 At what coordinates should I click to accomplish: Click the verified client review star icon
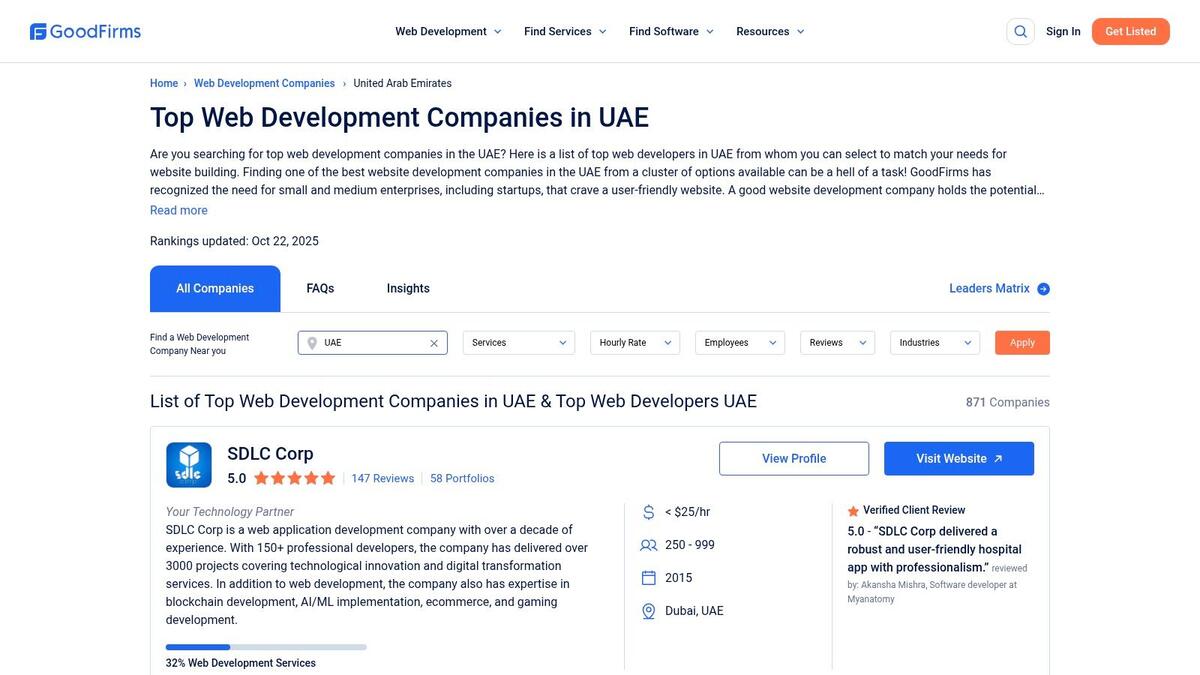point(853,511)
